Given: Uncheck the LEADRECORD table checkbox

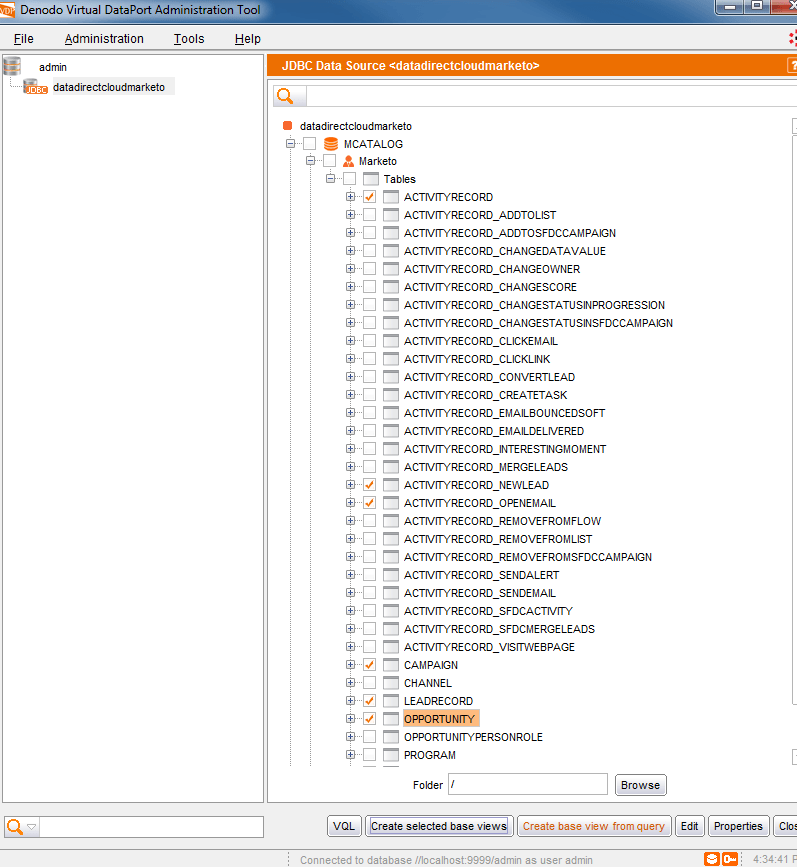Looking at the screenshot, I should [370, 702].
